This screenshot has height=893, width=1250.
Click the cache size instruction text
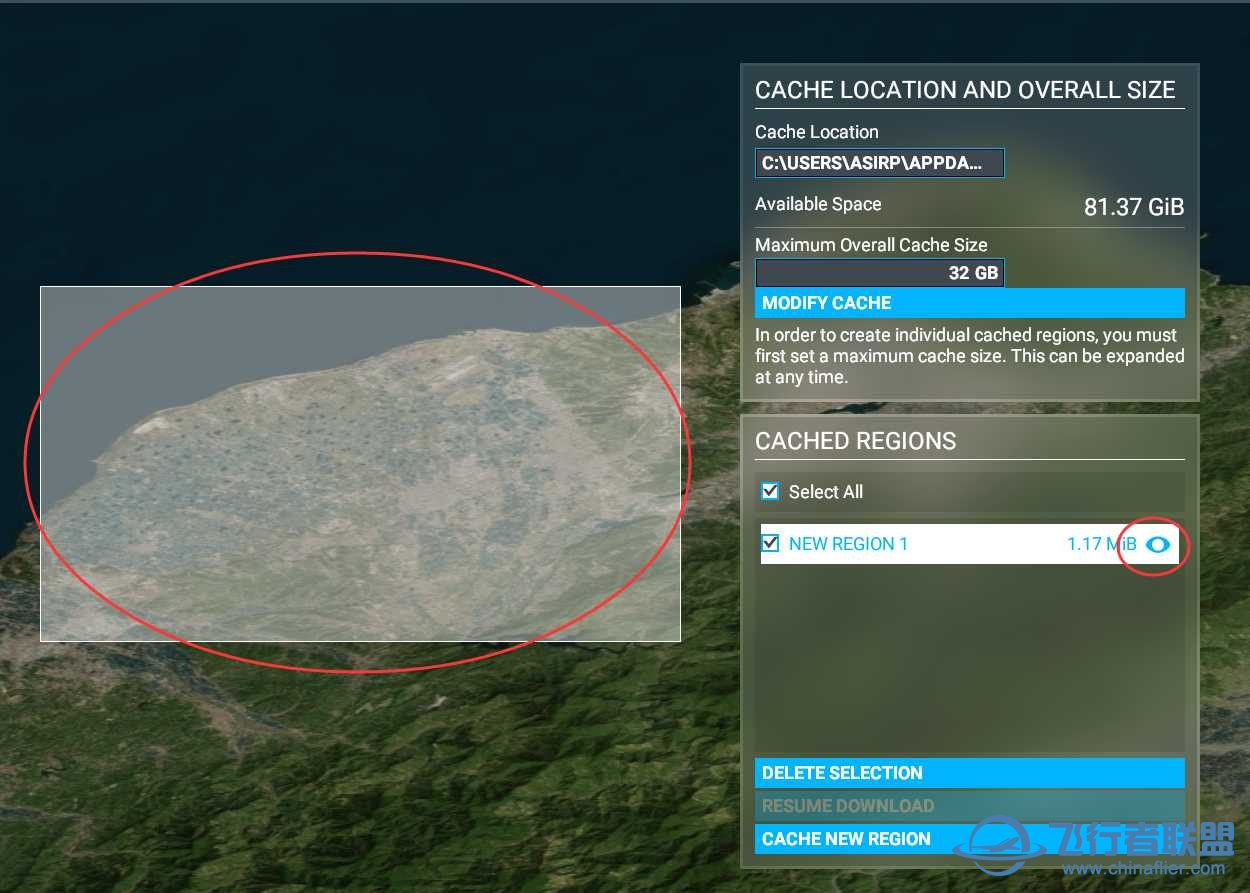968,356
